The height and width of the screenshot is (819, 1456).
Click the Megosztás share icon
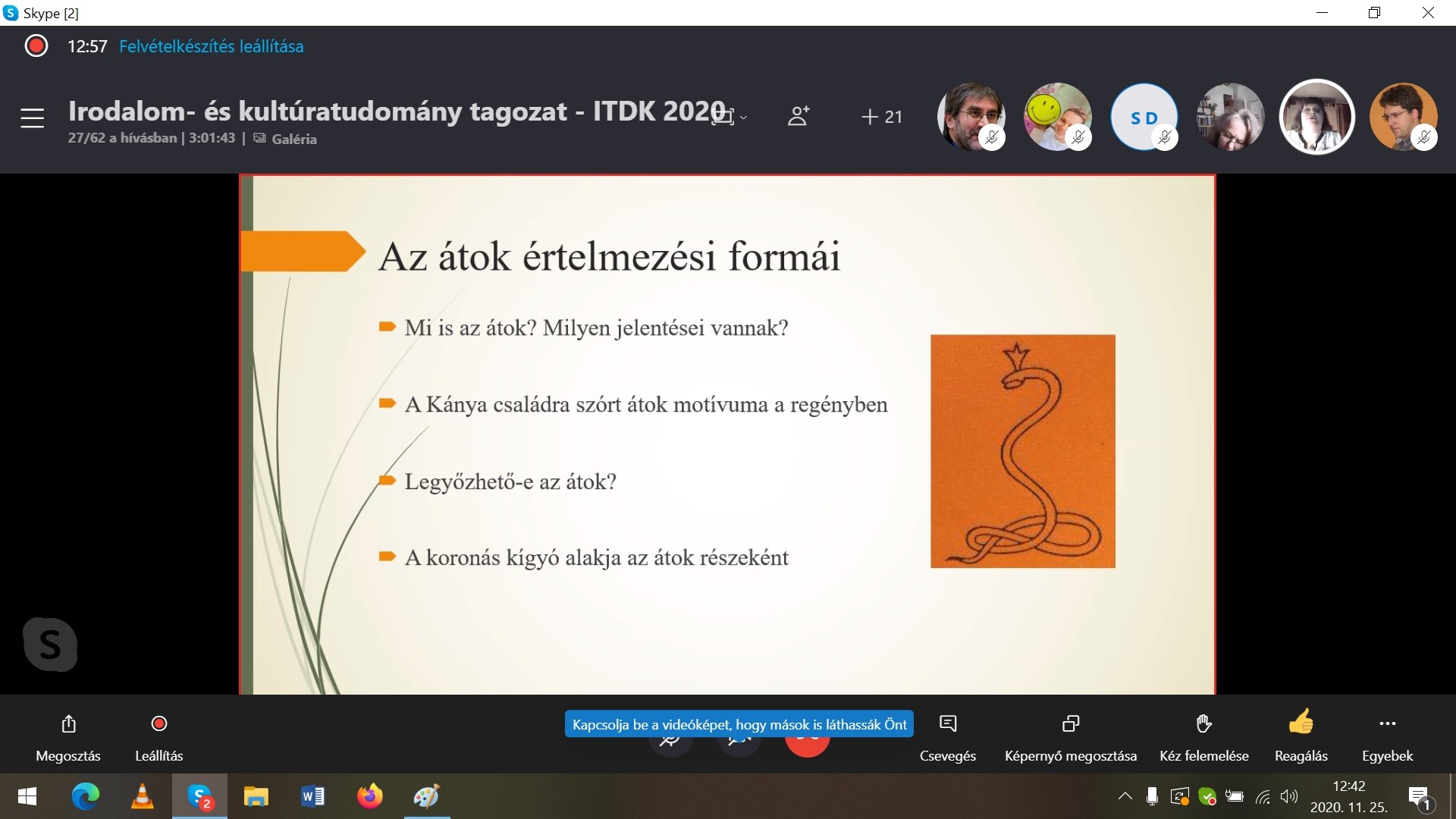tap(68, 724)
